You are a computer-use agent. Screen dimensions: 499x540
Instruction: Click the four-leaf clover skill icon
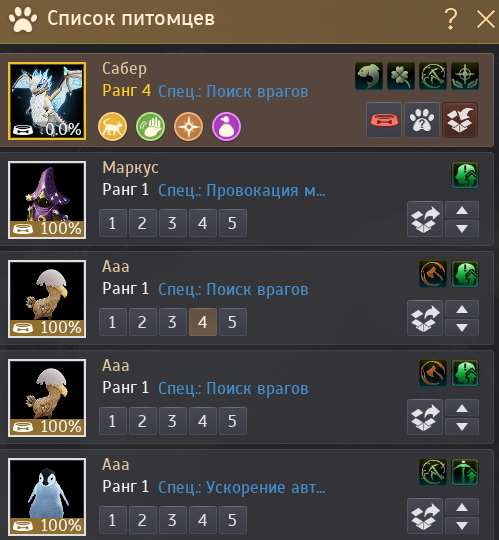tap(401, 76)
